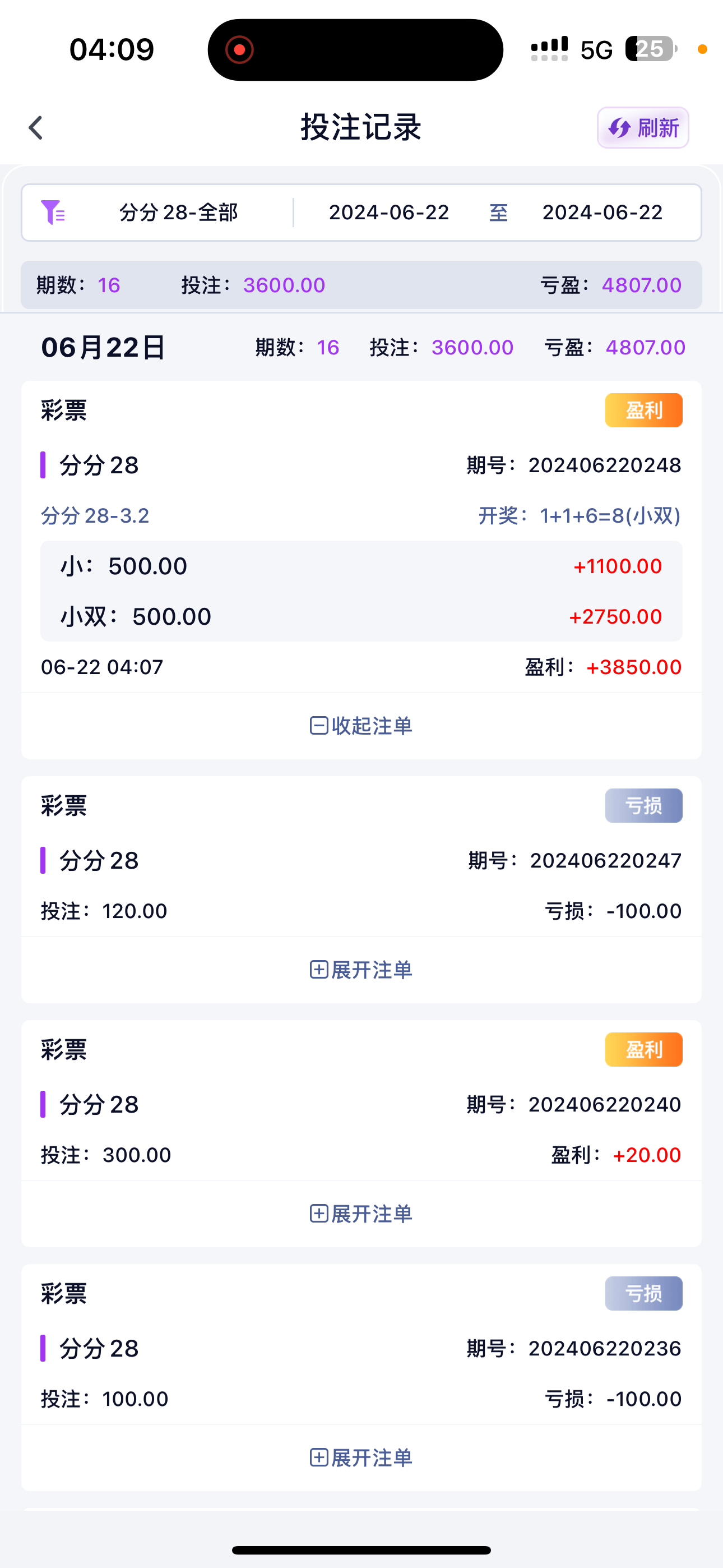Tap the minus box icon for period 202406220248
723x1568 pixels.
pos(319,726)
